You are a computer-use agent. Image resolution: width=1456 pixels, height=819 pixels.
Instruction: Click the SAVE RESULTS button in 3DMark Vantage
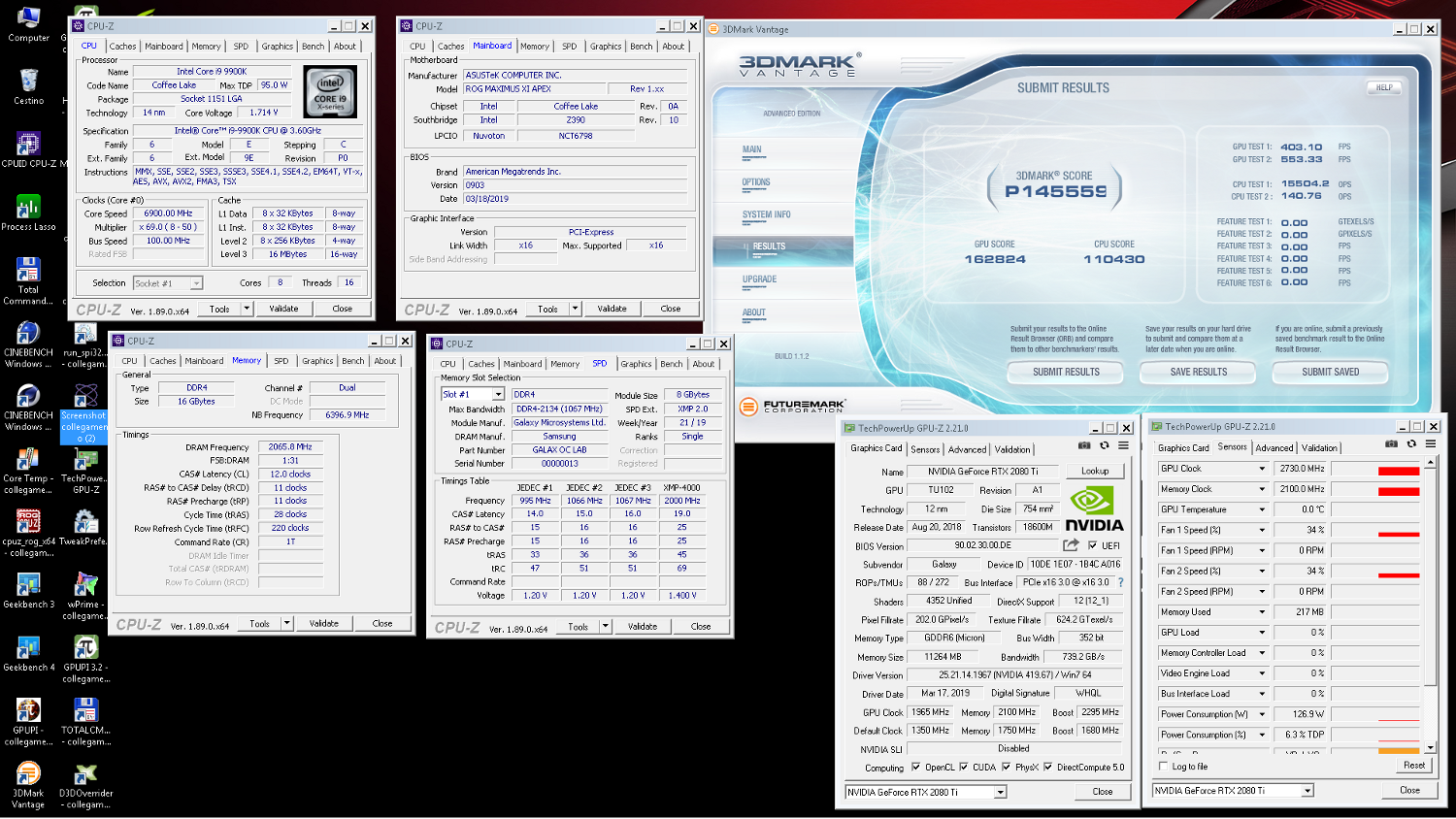click(1199, 372)
